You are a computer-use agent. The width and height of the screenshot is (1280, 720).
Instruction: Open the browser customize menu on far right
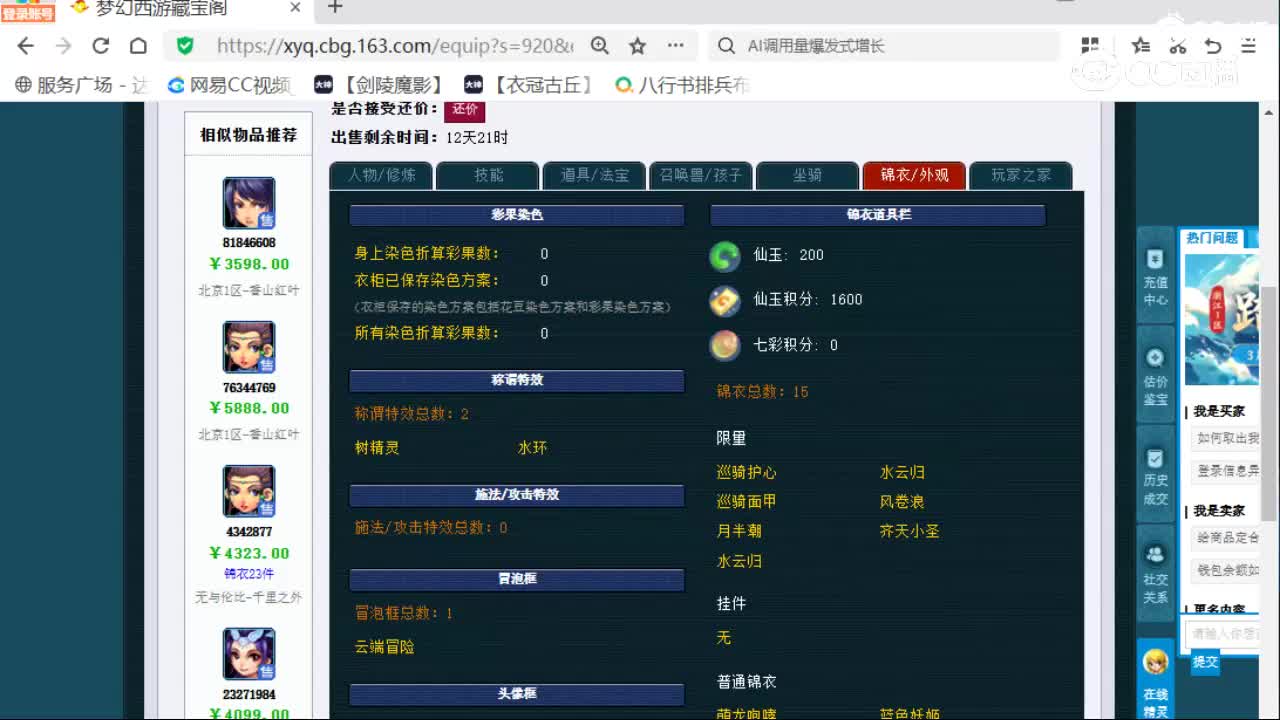coord(1246,45)
